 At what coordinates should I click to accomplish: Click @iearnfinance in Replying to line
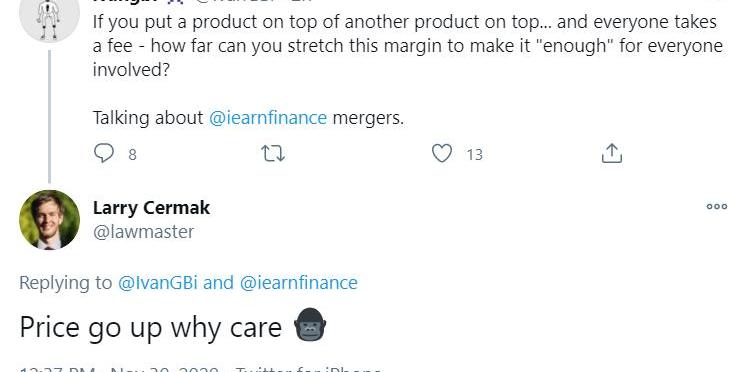299,282
